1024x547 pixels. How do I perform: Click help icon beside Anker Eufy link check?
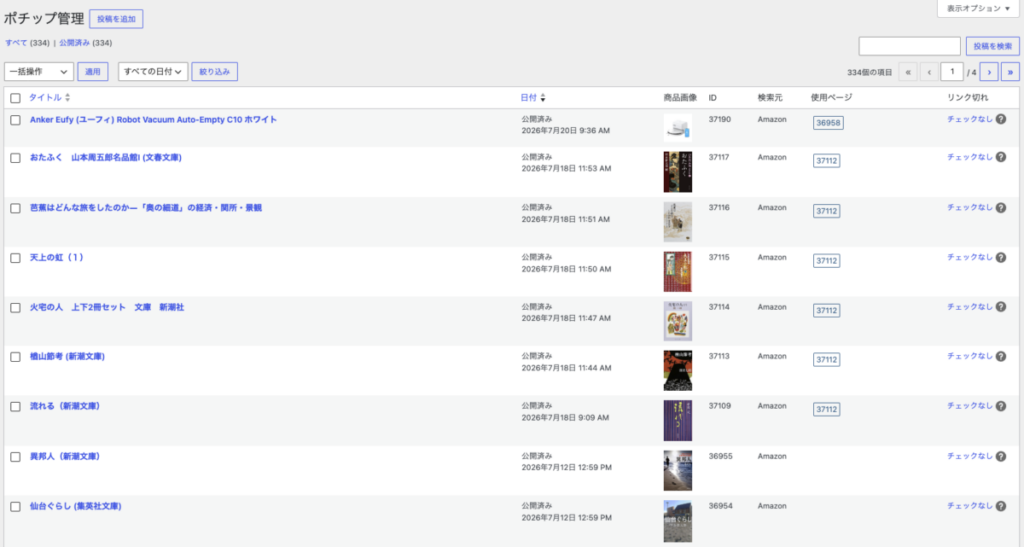(x=1000, y=119)
